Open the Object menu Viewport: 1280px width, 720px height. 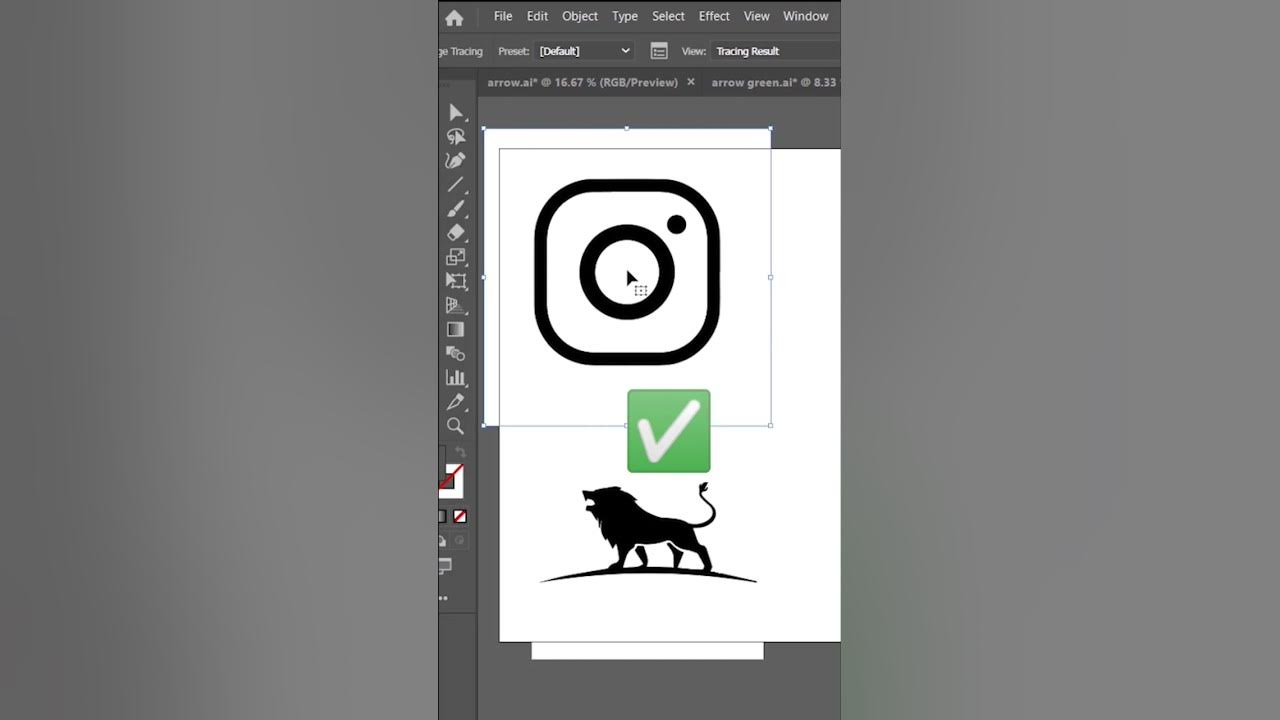tap(580, 16)
